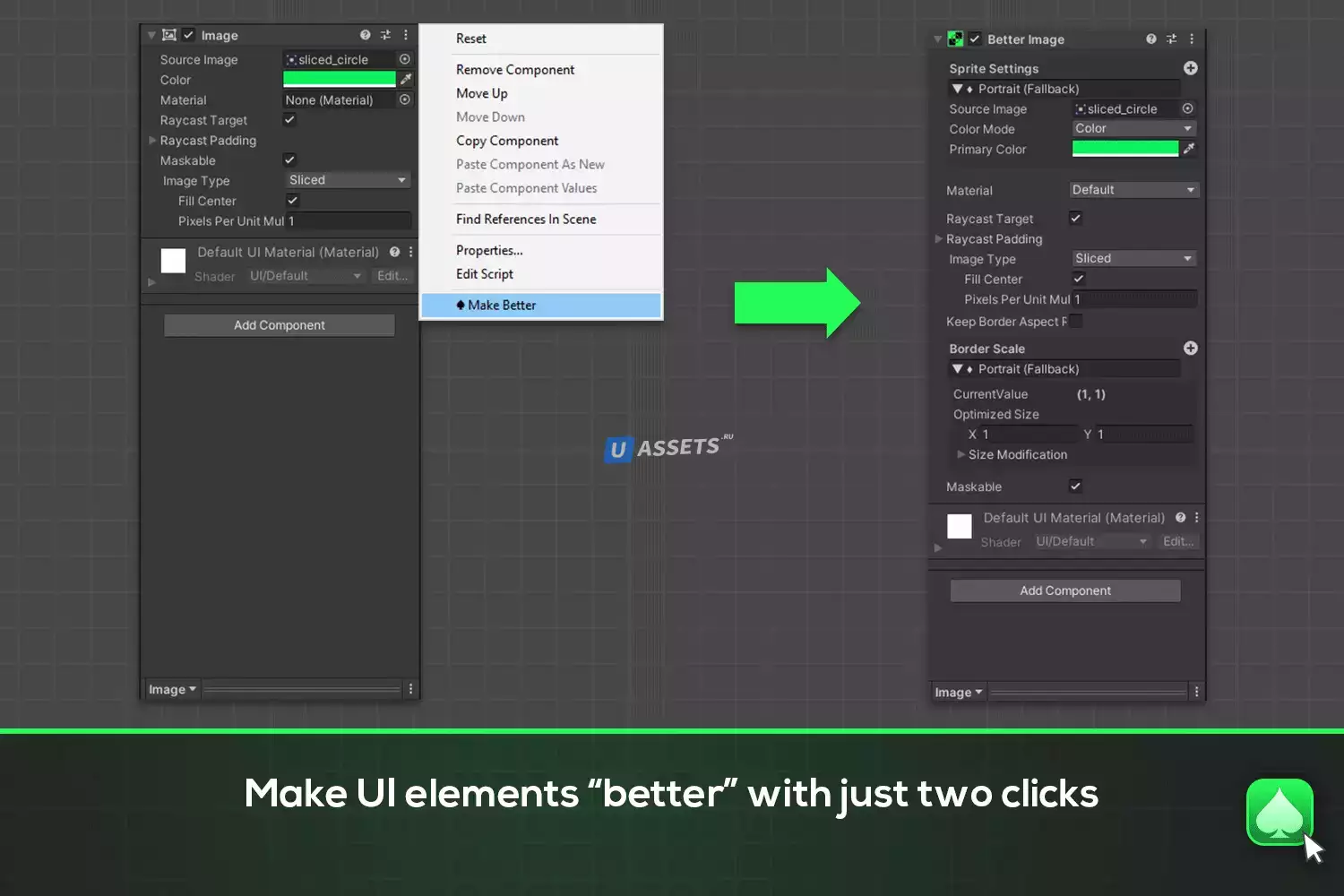The height and width of the screenshot is (896, 1344).
Task: Click the left panel's white material preview swatch
Action: pyautogui.click(x=173, y=261)
